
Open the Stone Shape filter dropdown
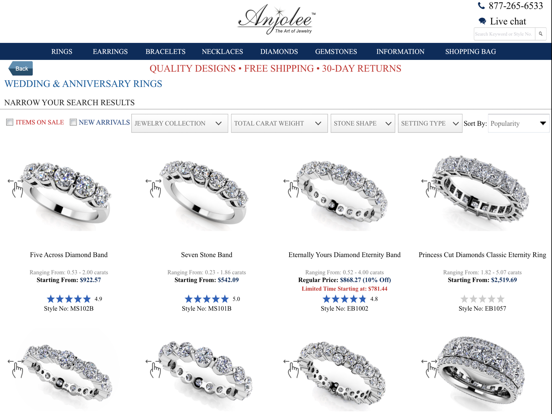point(363,123)
